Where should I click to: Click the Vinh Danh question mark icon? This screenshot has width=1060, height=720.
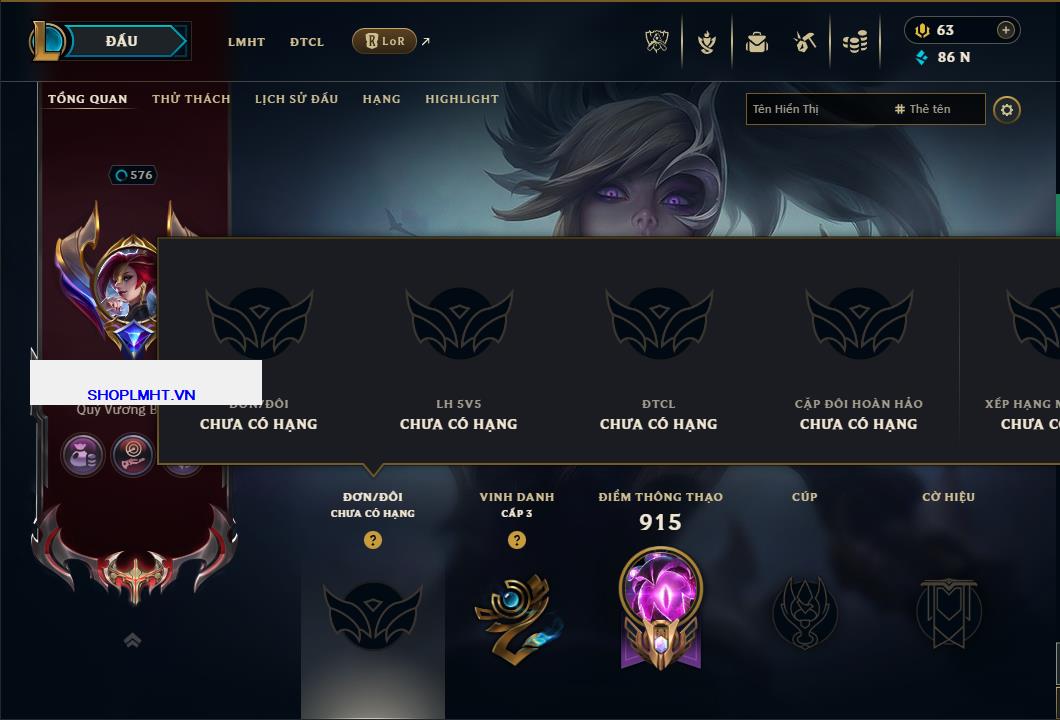[516, 540]
